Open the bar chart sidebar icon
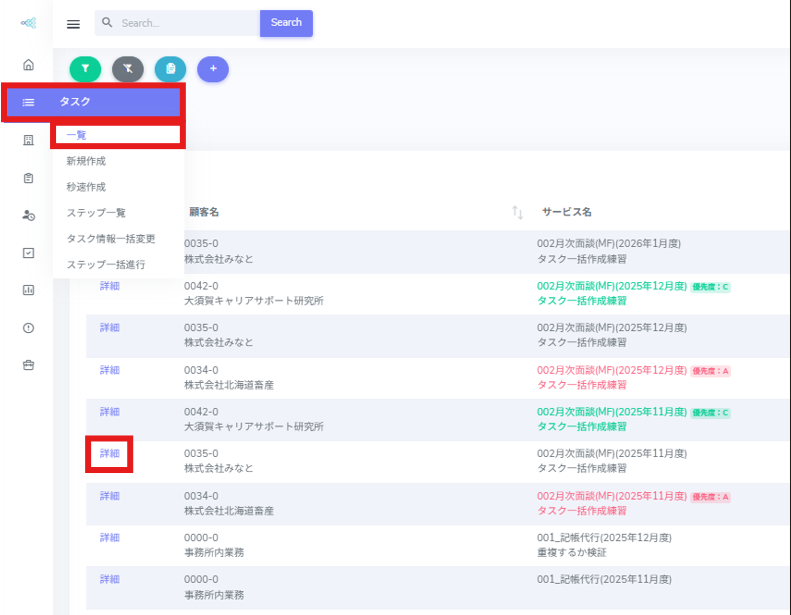 tap(28, 290)
